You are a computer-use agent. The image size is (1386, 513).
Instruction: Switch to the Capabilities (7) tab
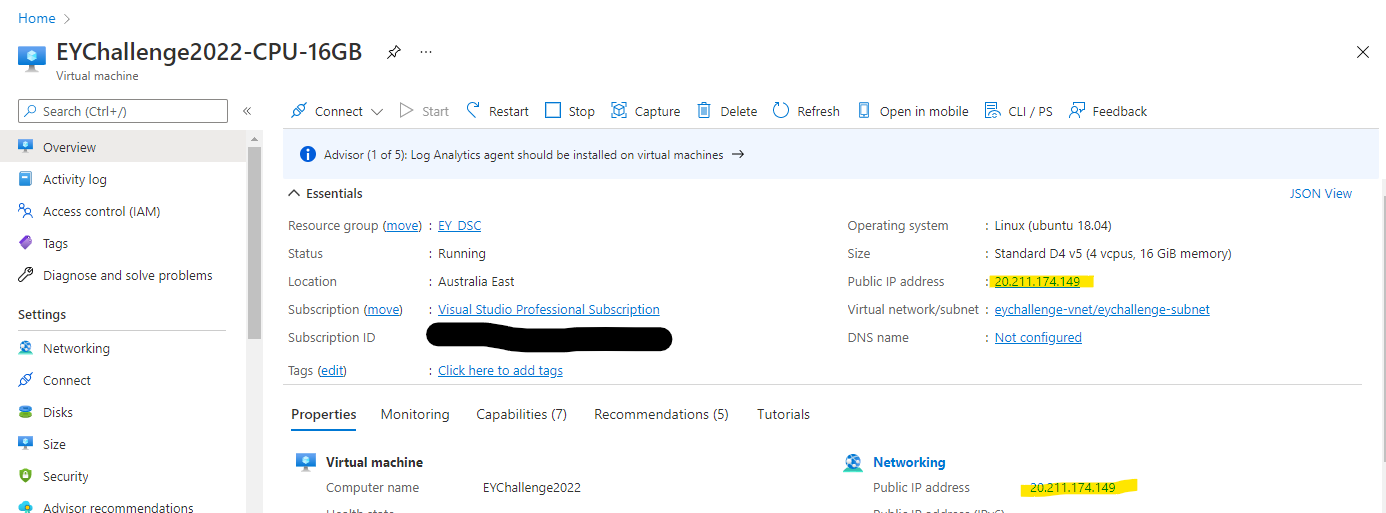pyautogui.click(x=521, y=414)
